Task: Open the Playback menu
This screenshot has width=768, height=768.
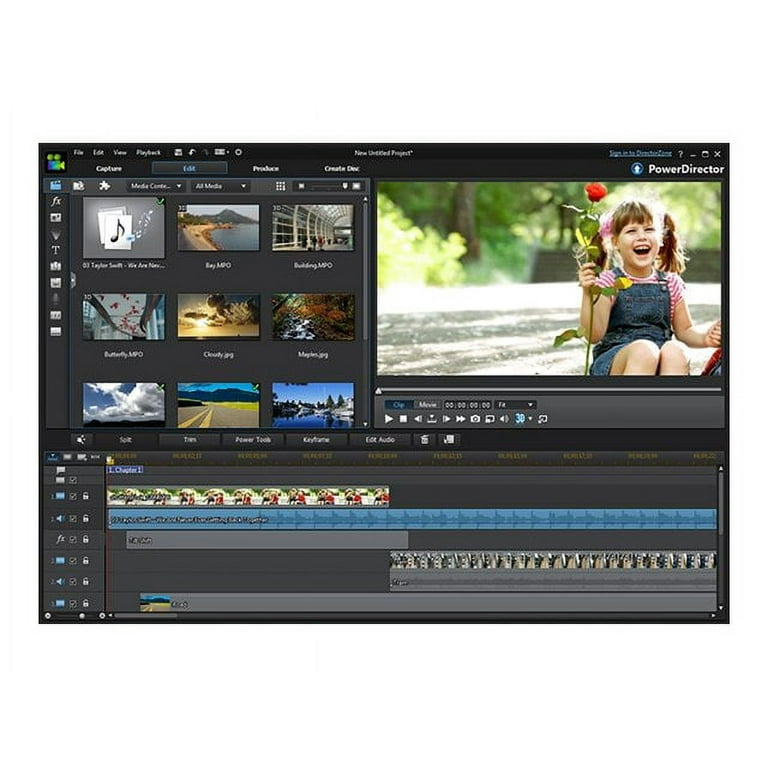Action: click(x=148, y=153)
